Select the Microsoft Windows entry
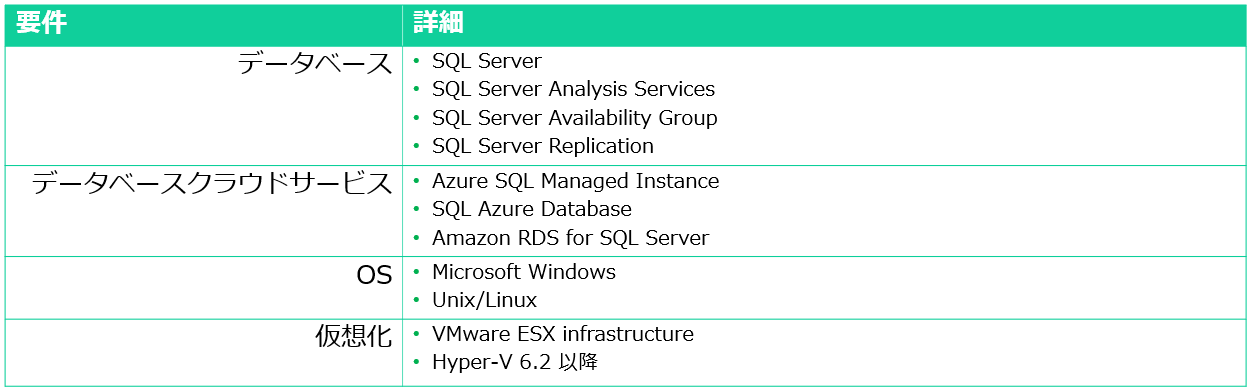The height and width of the screenshot is (390, 1250). coord(524,272)
